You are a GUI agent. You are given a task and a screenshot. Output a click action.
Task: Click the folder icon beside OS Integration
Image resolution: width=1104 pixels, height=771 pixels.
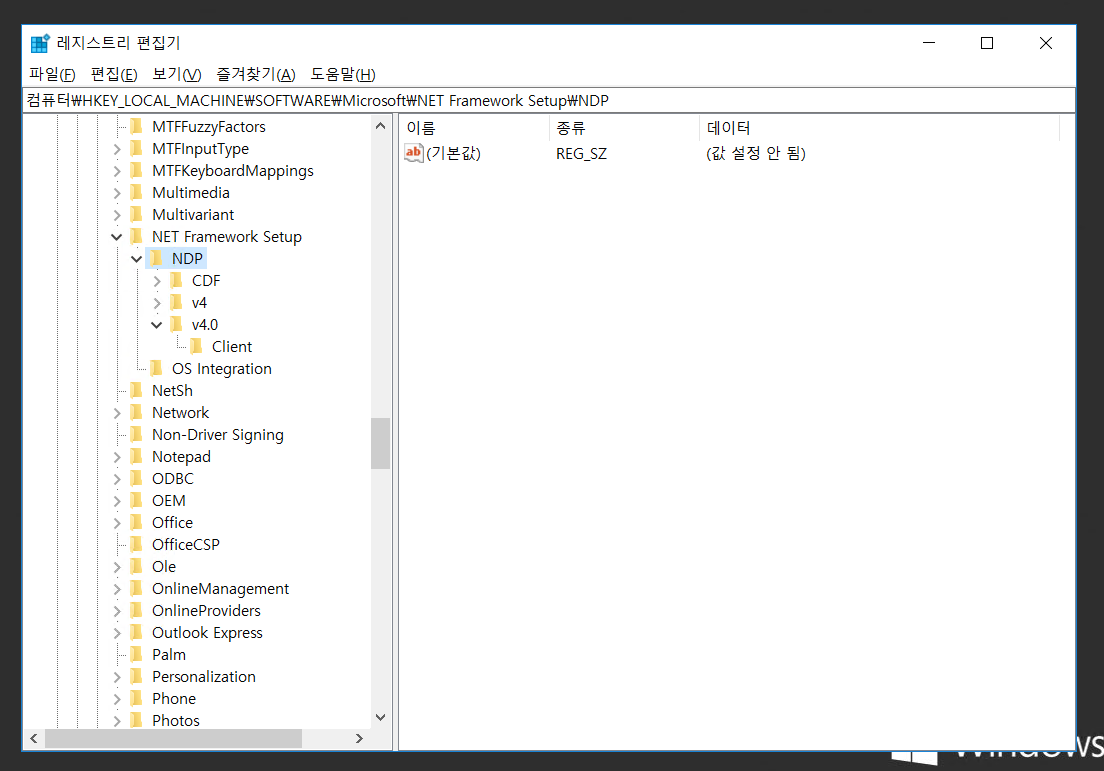[156, 368]
